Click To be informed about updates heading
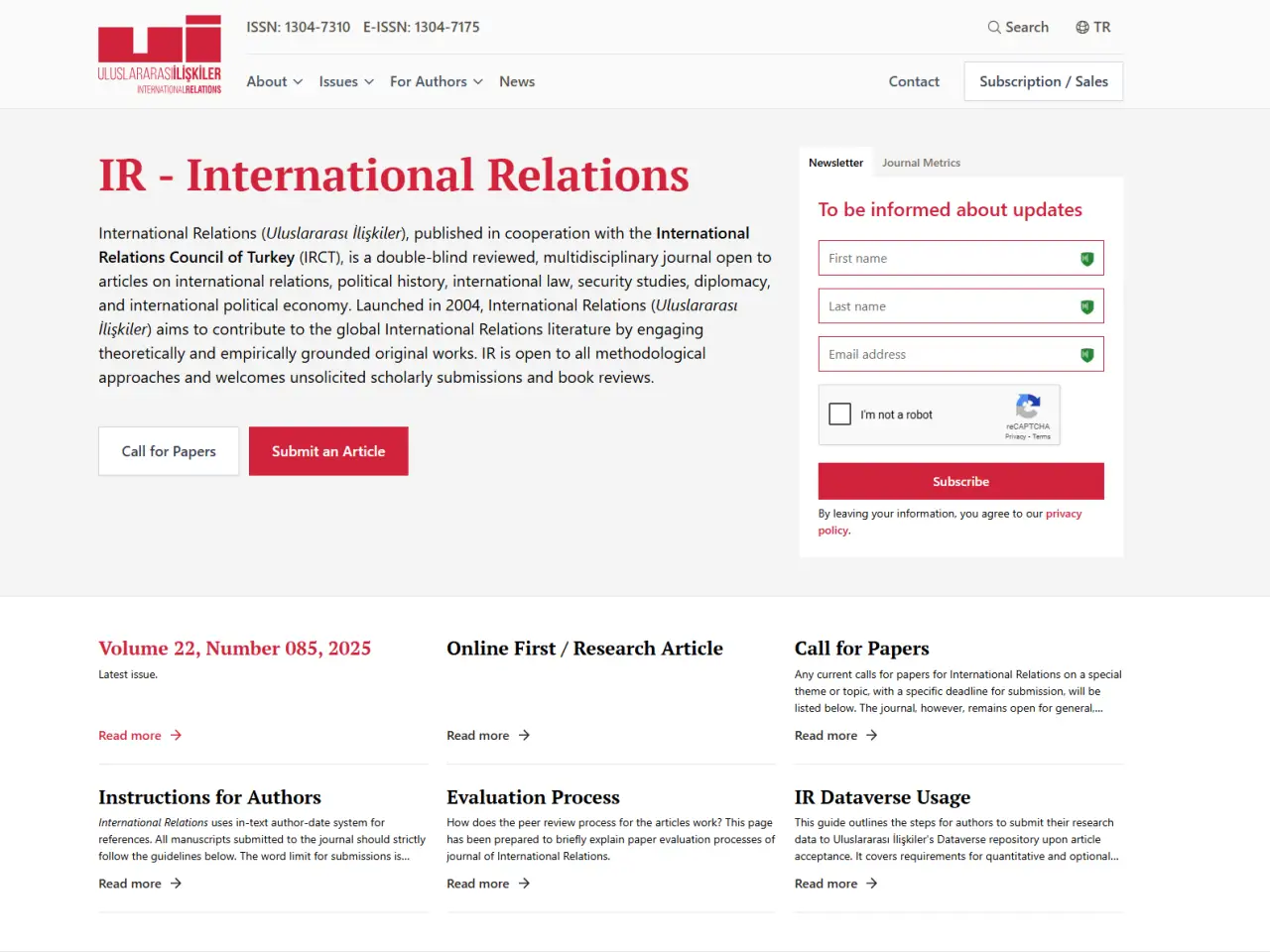Image resolution: width=1270 pixels, height=952 pixels. pyautogui.click(x=950, y=210)
